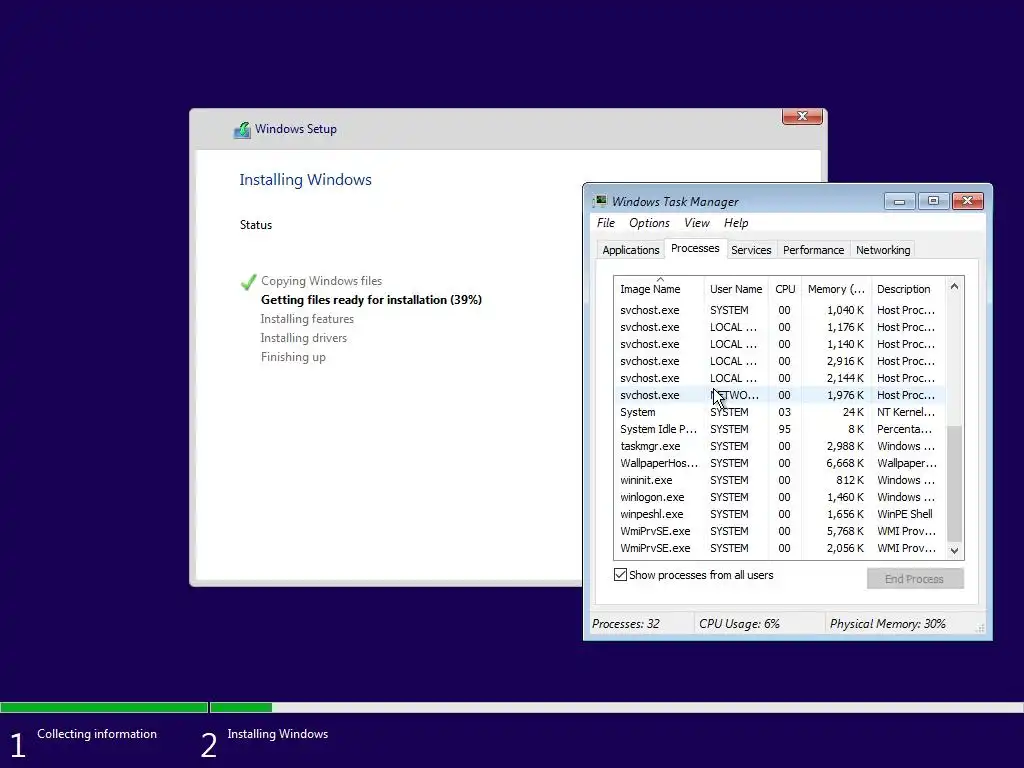Viewport: 1024px width, 768px height.
Task: Select the winlogon.exe process row
Action: (780, 497)
